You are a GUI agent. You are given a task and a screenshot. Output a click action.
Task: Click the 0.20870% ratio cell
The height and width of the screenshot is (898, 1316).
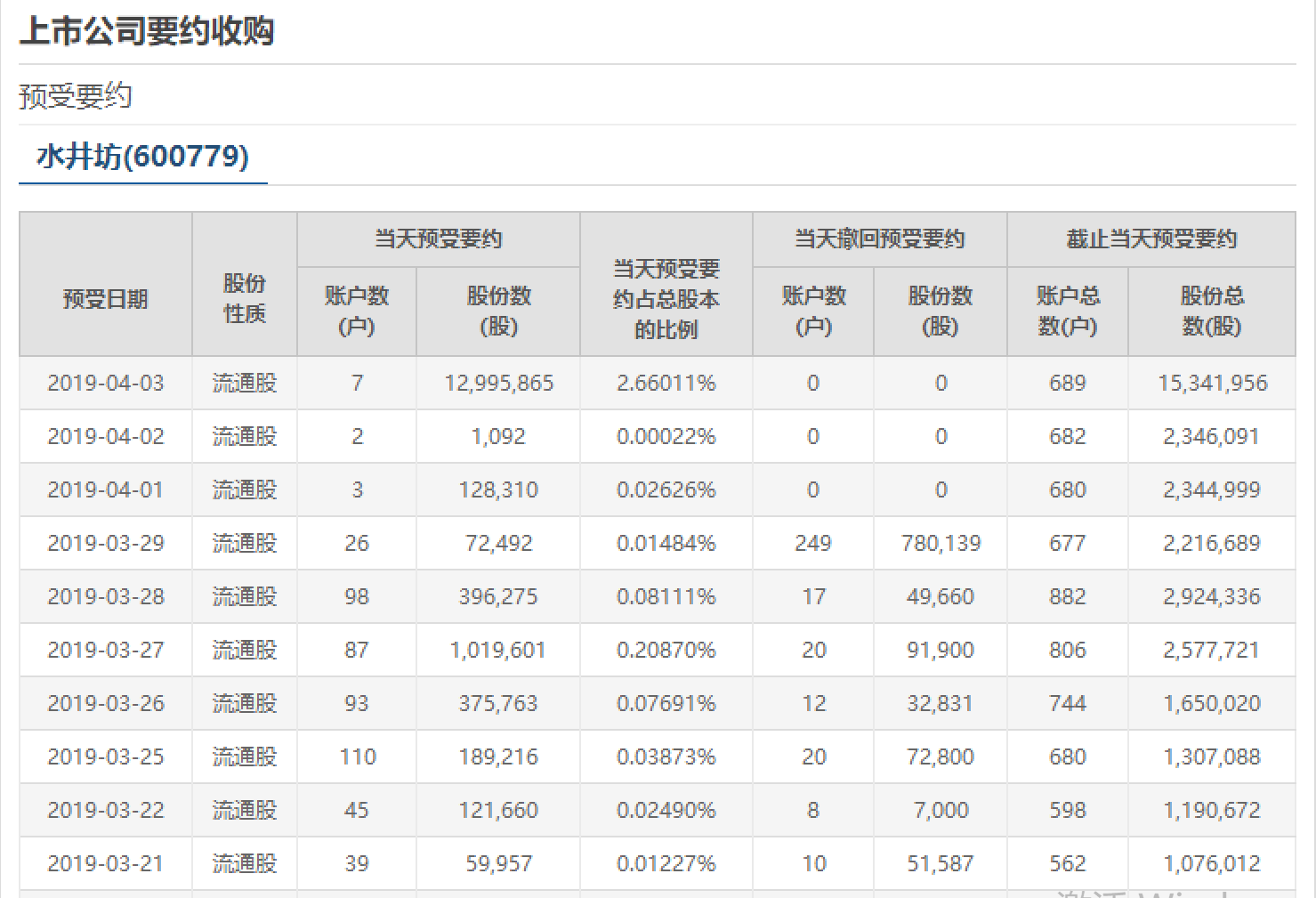coord(666,651)
